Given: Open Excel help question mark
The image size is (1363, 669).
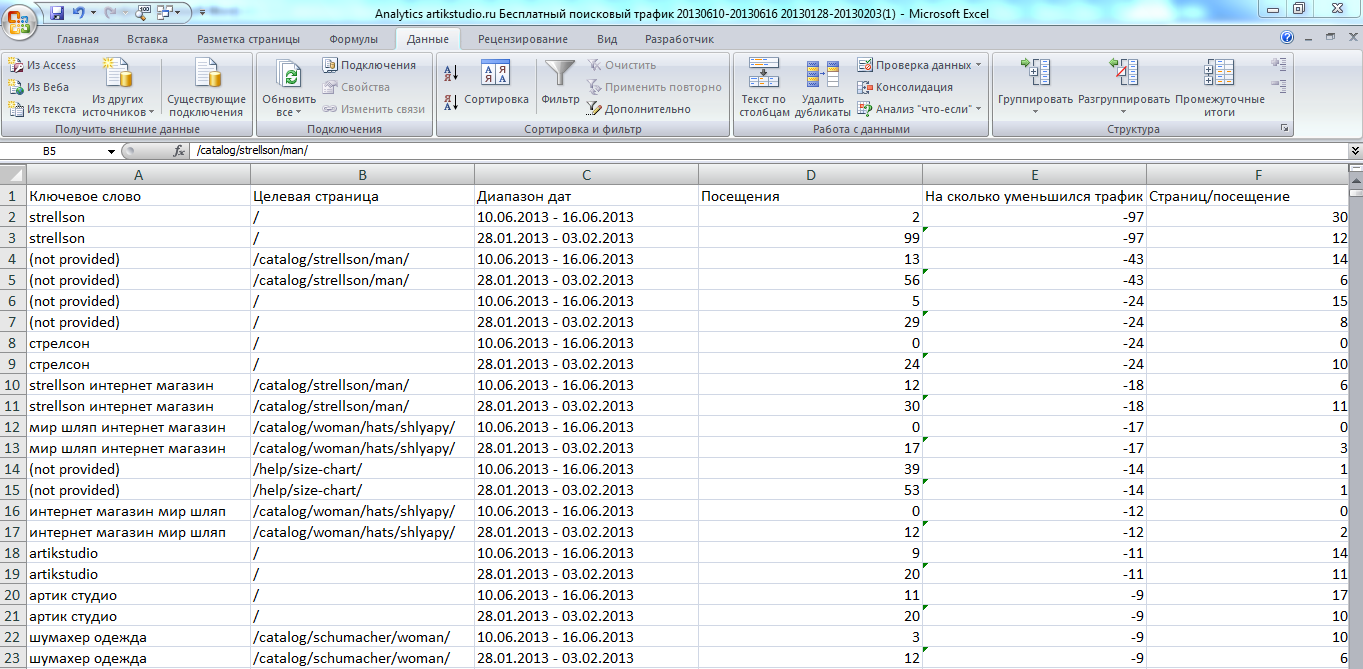Looking at the screenshot, I should pyautogui.click(x=1286, y=38).
